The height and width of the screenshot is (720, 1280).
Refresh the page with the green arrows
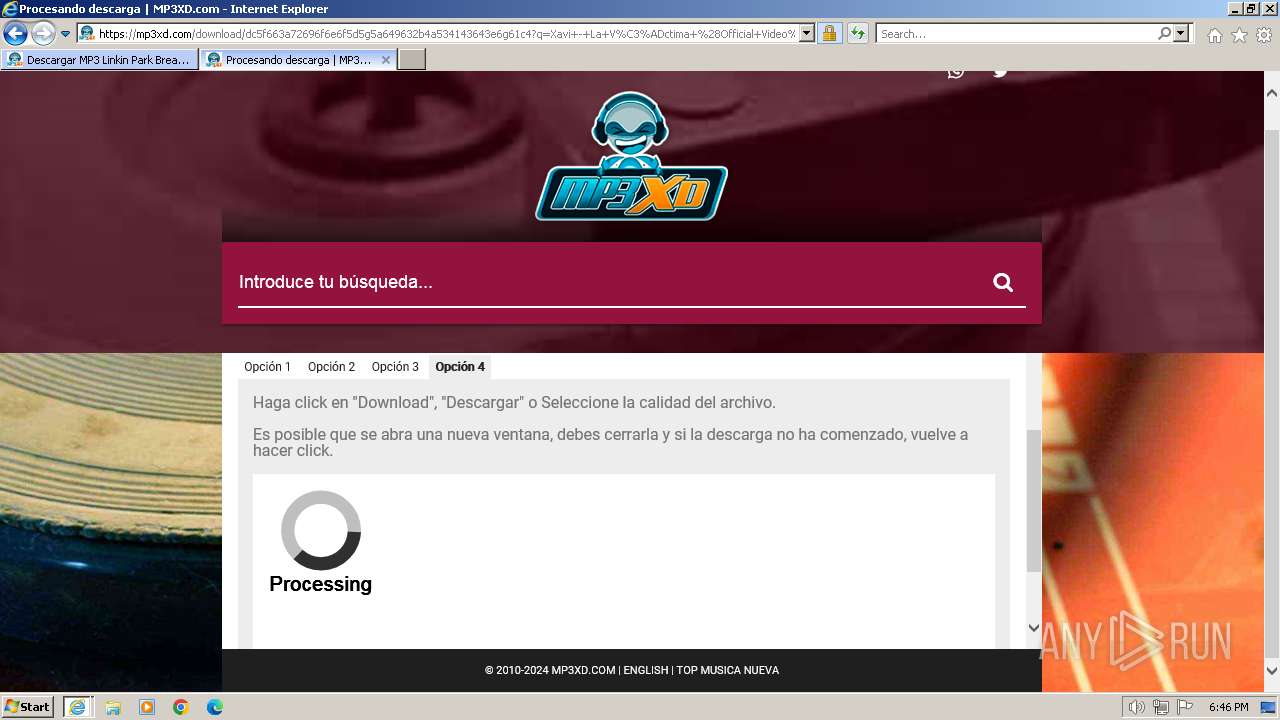(x=857, y=34)
